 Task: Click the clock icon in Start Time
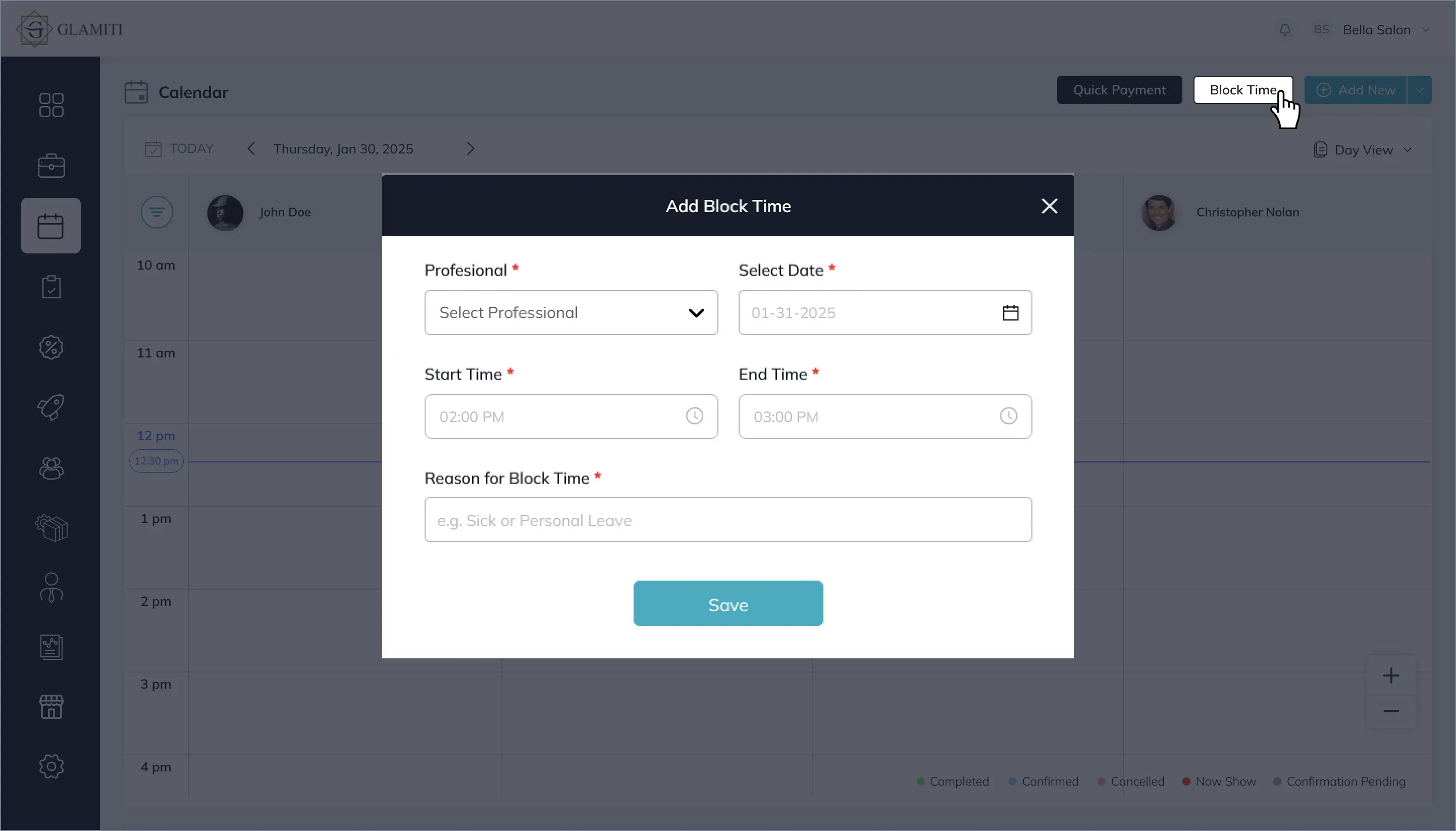(x=694, y=416)
